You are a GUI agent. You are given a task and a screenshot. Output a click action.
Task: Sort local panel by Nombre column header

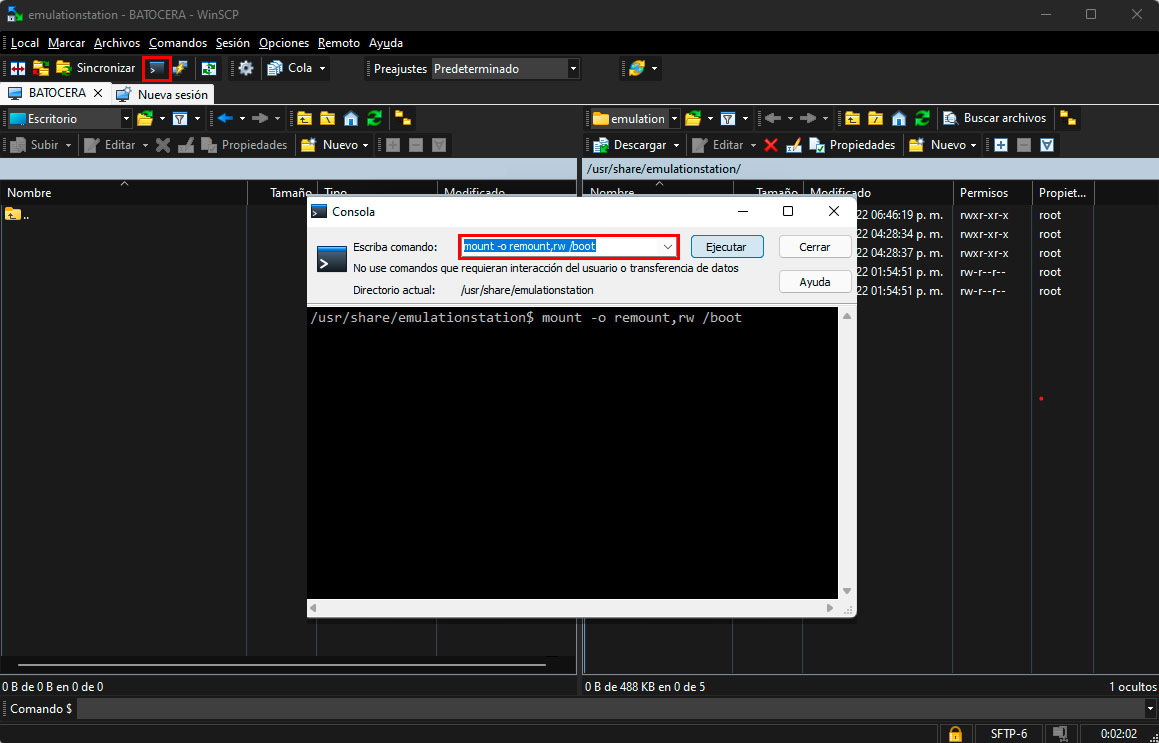click(x=123, y=192)
